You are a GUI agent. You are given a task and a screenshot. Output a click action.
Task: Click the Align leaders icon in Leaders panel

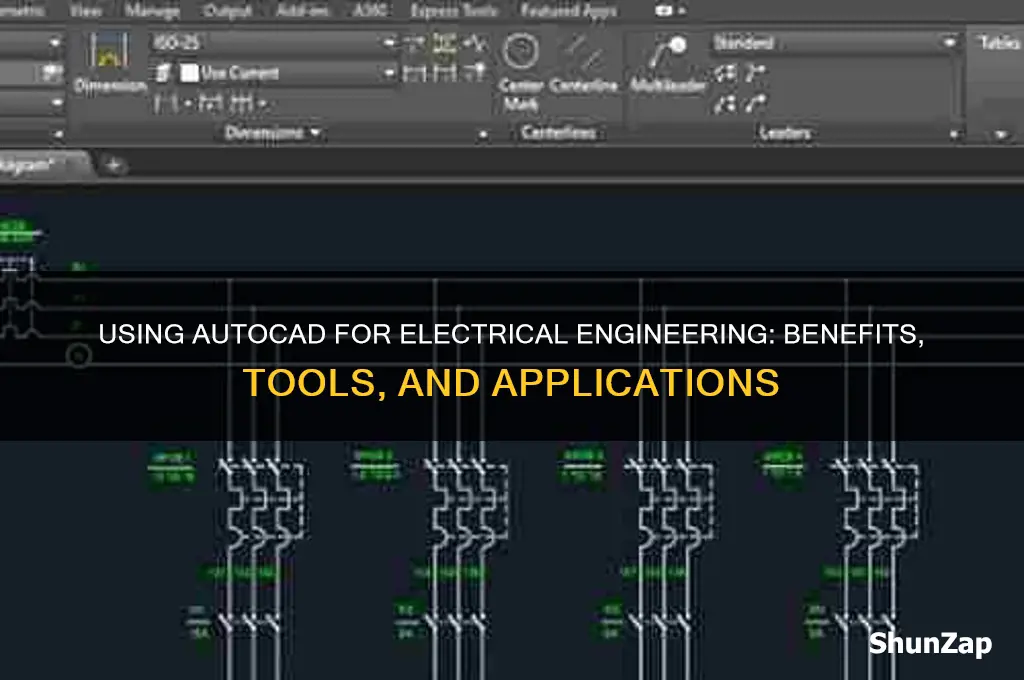725,103
